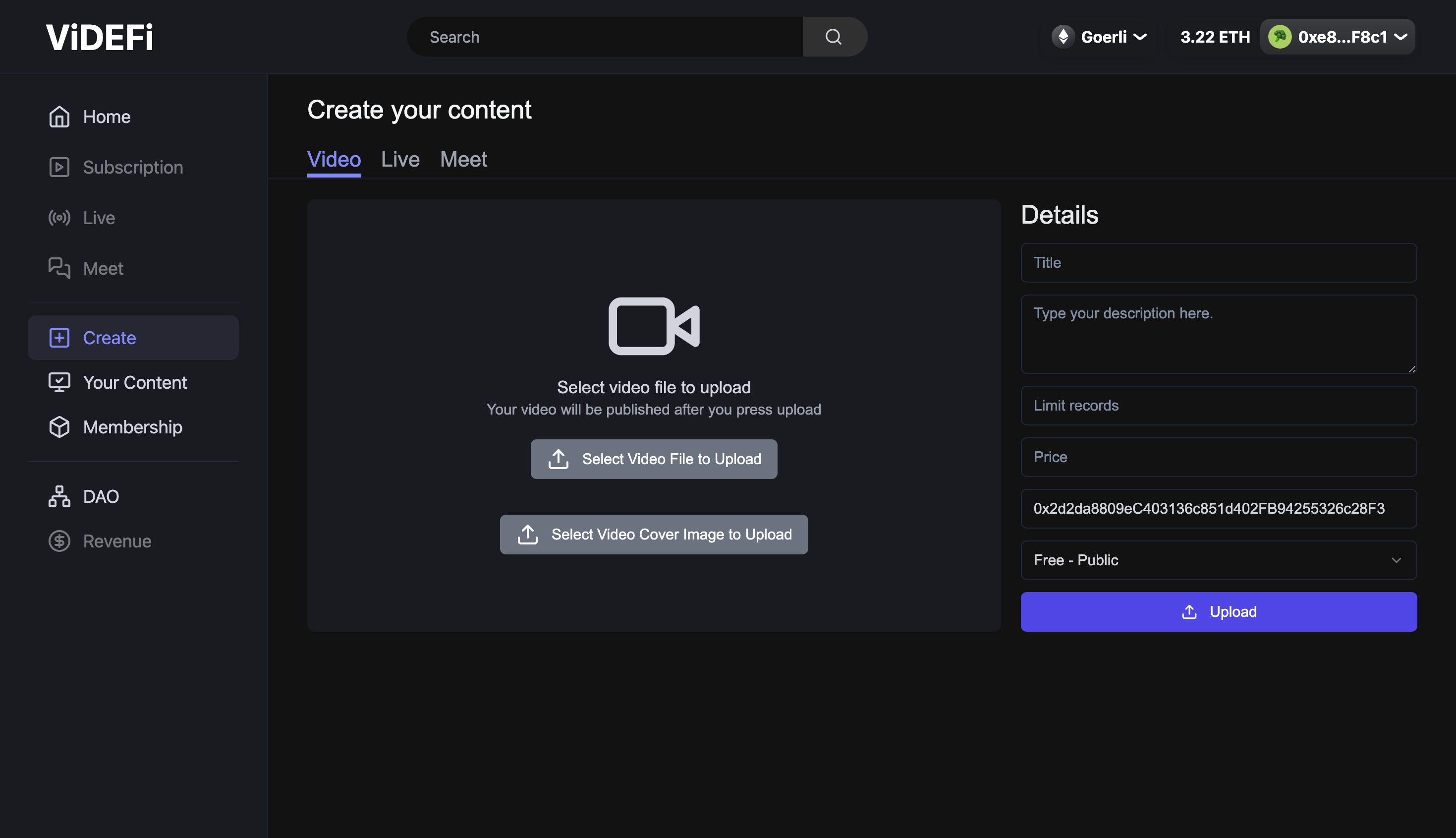Click the Limit records input field
Image resolution: width=1456 pixels, height=838 pixels.
click(x=1219, y=405)
